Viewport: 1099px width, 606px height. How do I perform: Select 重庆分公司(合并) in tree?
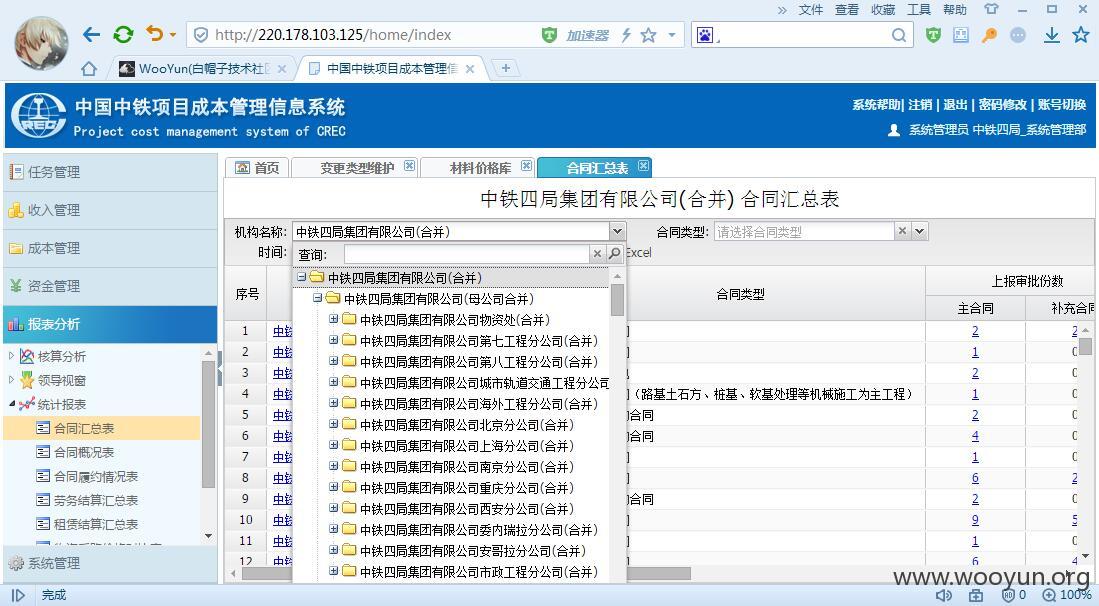(467, 488)
